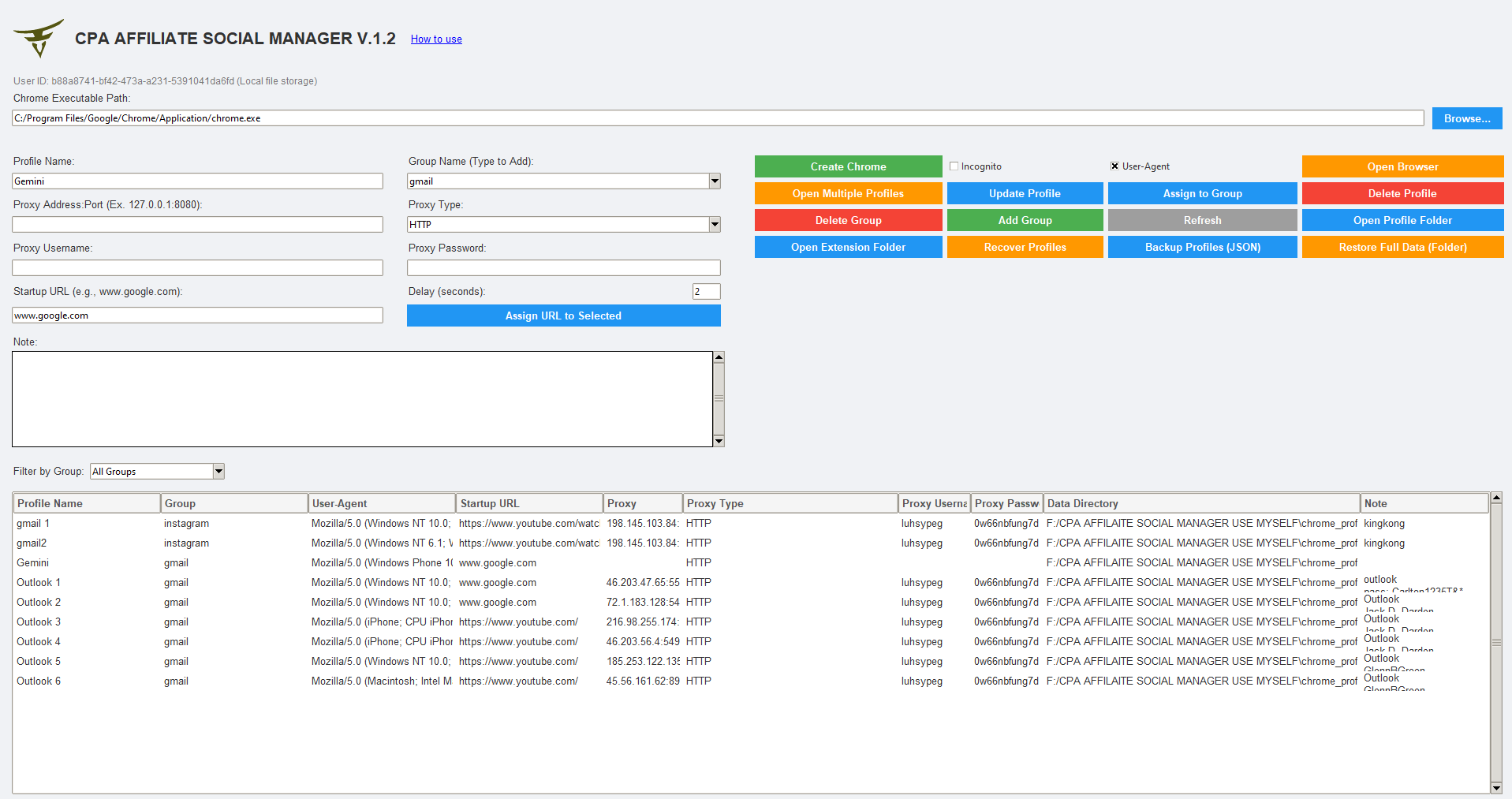Screen dimensions: 1512x799
Task: Click Browse for Chrome executable path
Action: 1466,118
